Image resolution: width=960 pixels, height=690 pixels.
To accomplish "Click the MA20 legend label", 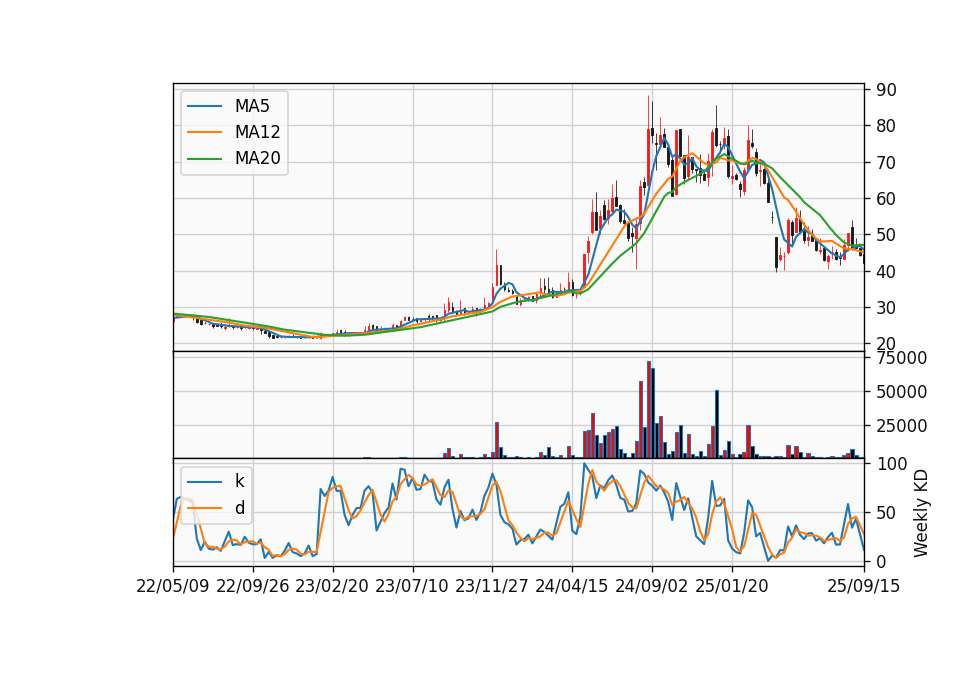I will click(257, 158).
